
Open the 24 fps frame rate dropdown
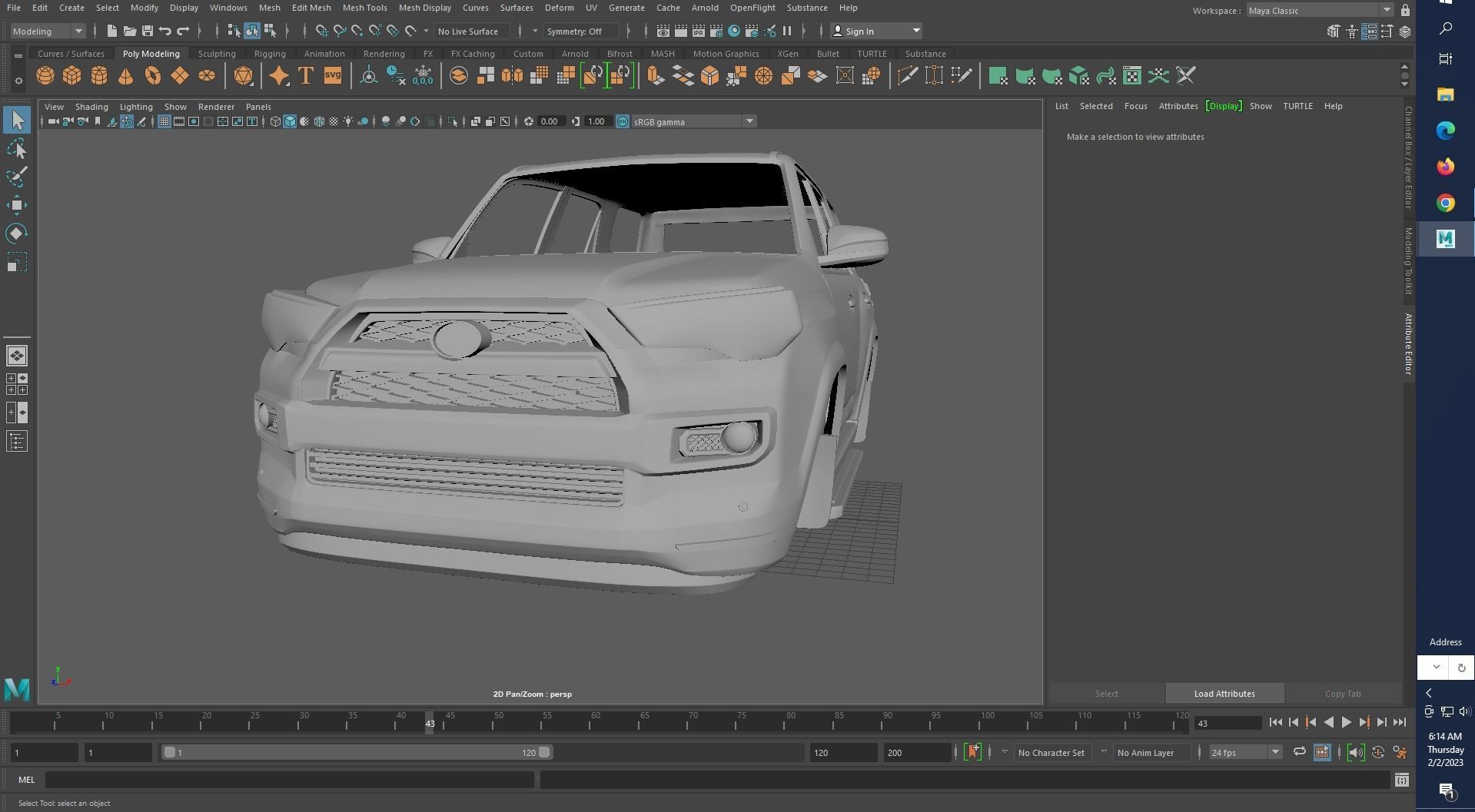tap(1244, 752)
